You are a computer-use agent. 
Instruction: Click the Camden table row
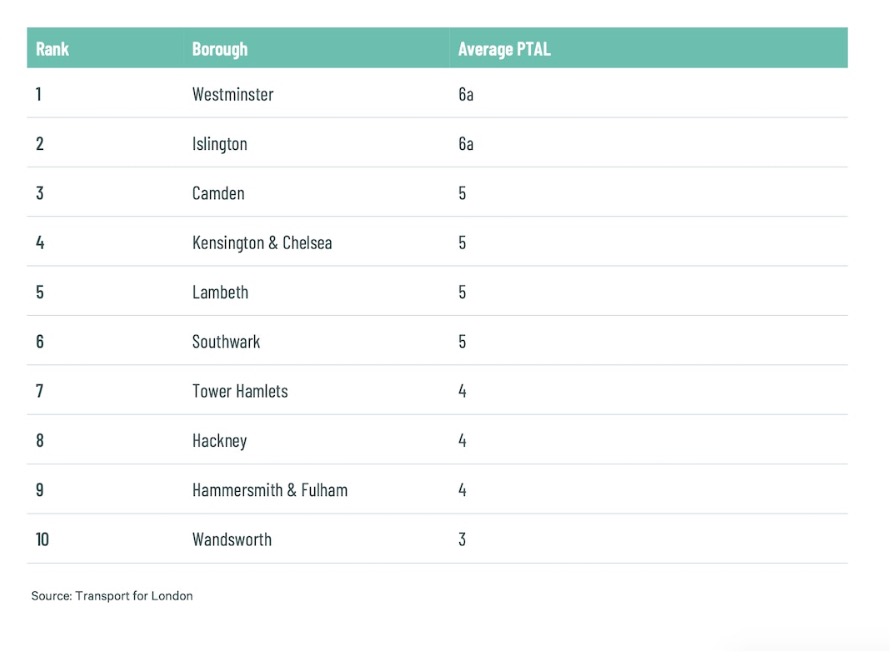pyautogui.click(x=218, y=193)
